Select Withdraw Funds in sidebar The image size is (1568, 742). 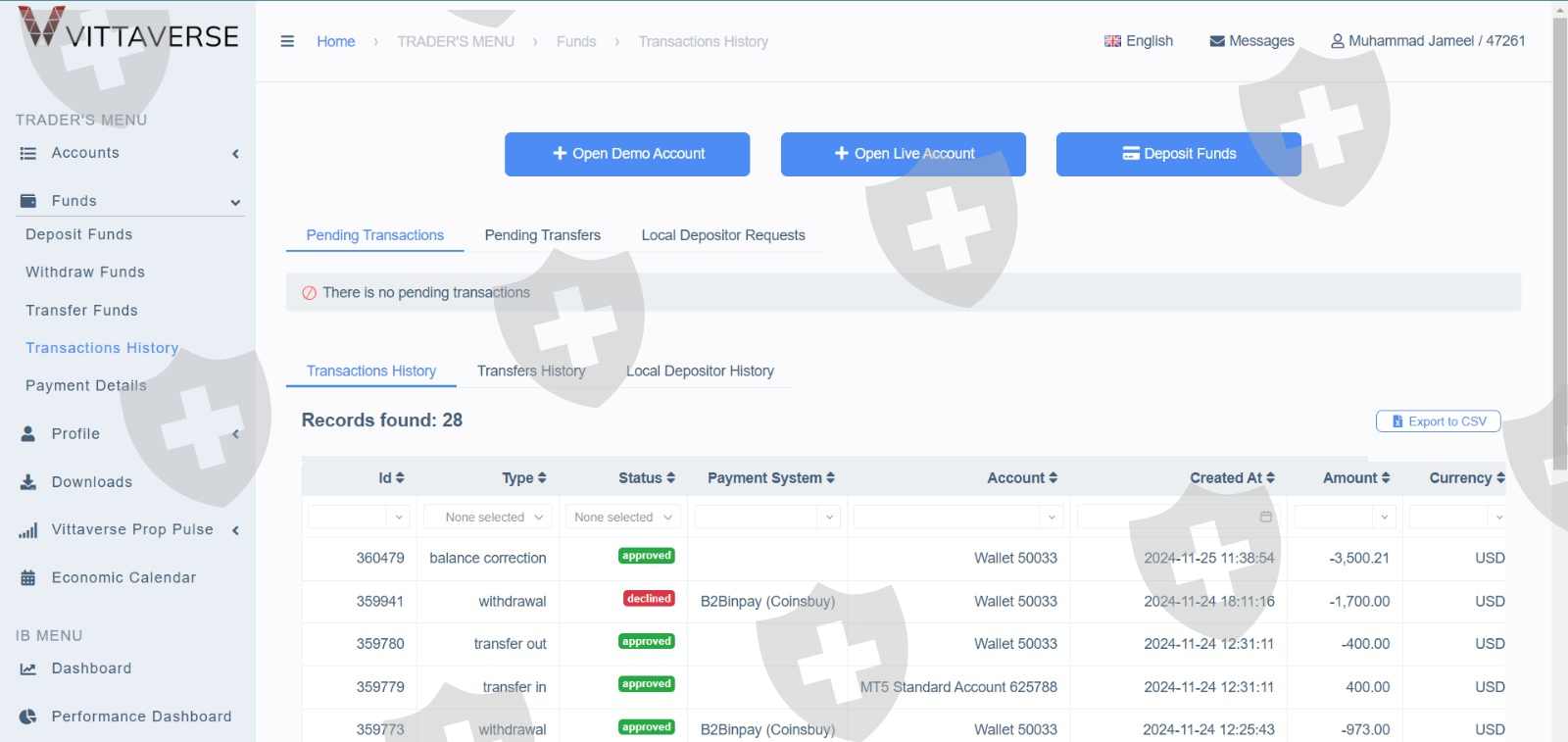(x=85, y=272)
